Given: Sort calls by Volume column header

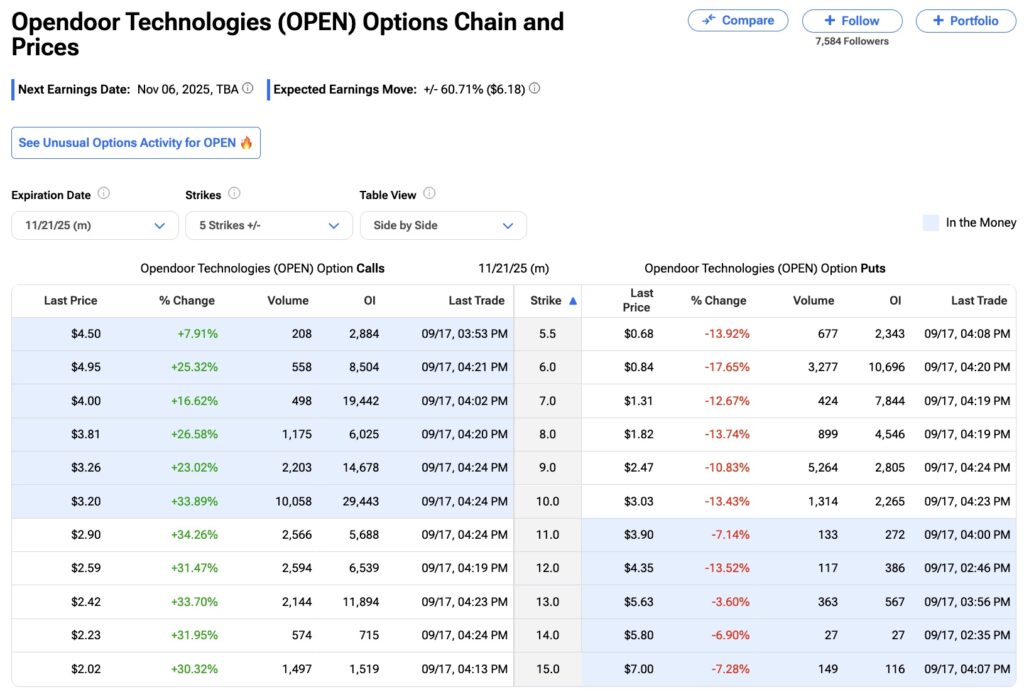Looking at the screenshot, I should click(288, 300).
